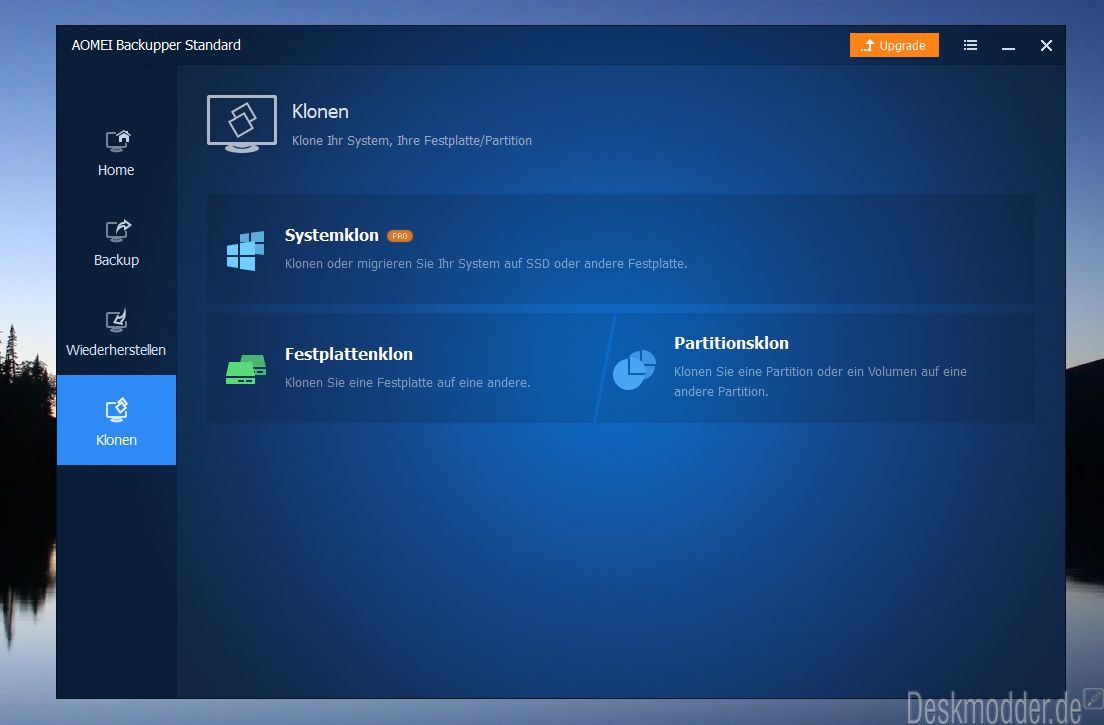
Task: Click 'Klonen Sie eine Festplatte auf eine andere' text
Action: pos(408,382)
